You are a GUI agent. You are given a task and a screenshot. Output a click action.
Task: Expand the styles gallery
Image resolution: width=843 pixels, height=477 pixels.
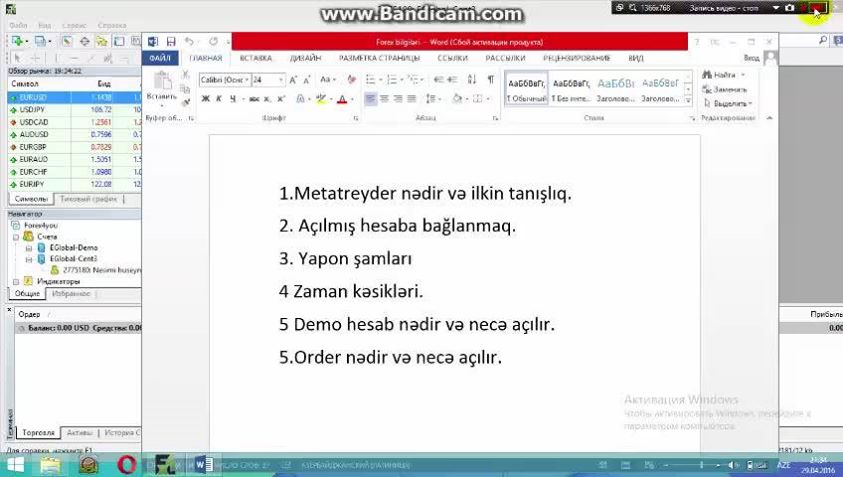688,101
